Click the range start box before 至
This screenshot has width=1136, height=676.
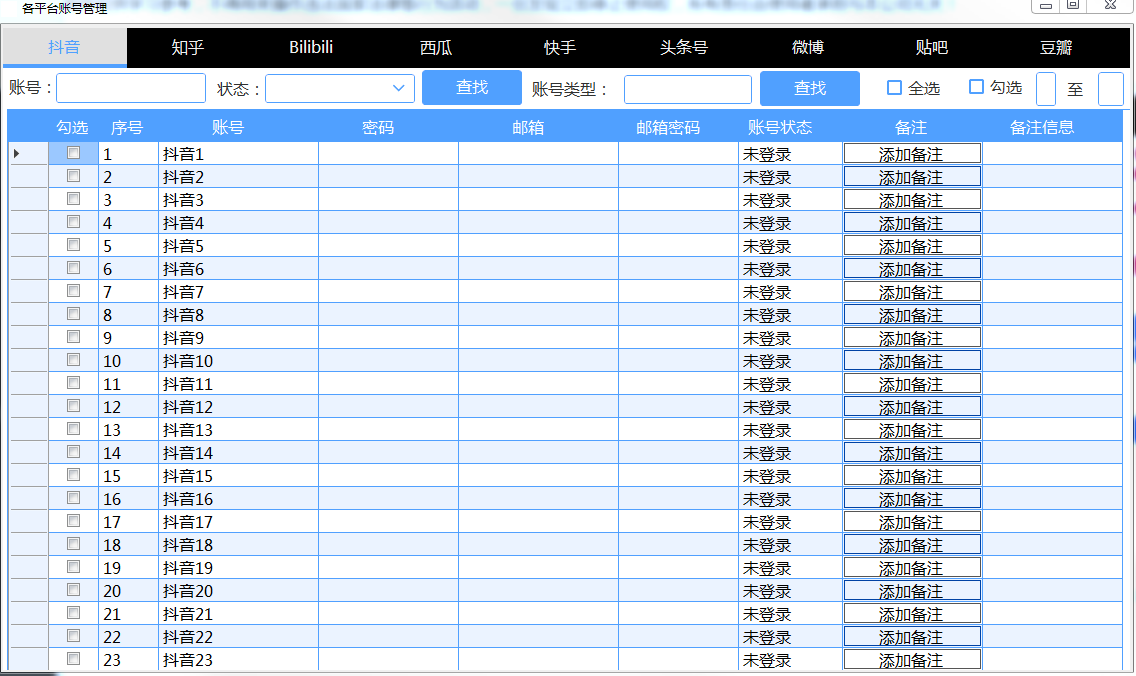point(1046,89)
